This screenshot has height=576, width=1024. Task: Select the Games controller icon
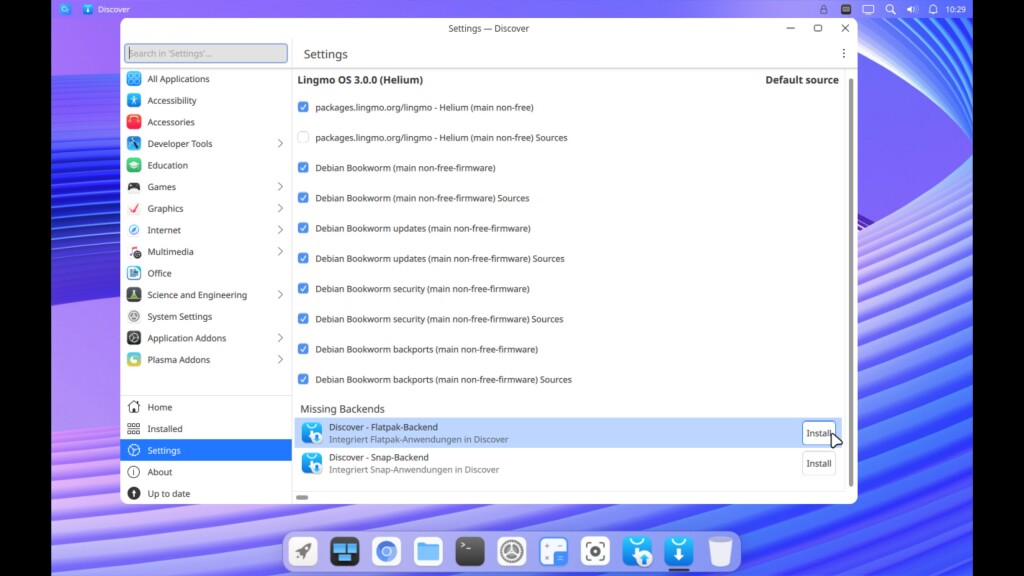tap(134, 187)
